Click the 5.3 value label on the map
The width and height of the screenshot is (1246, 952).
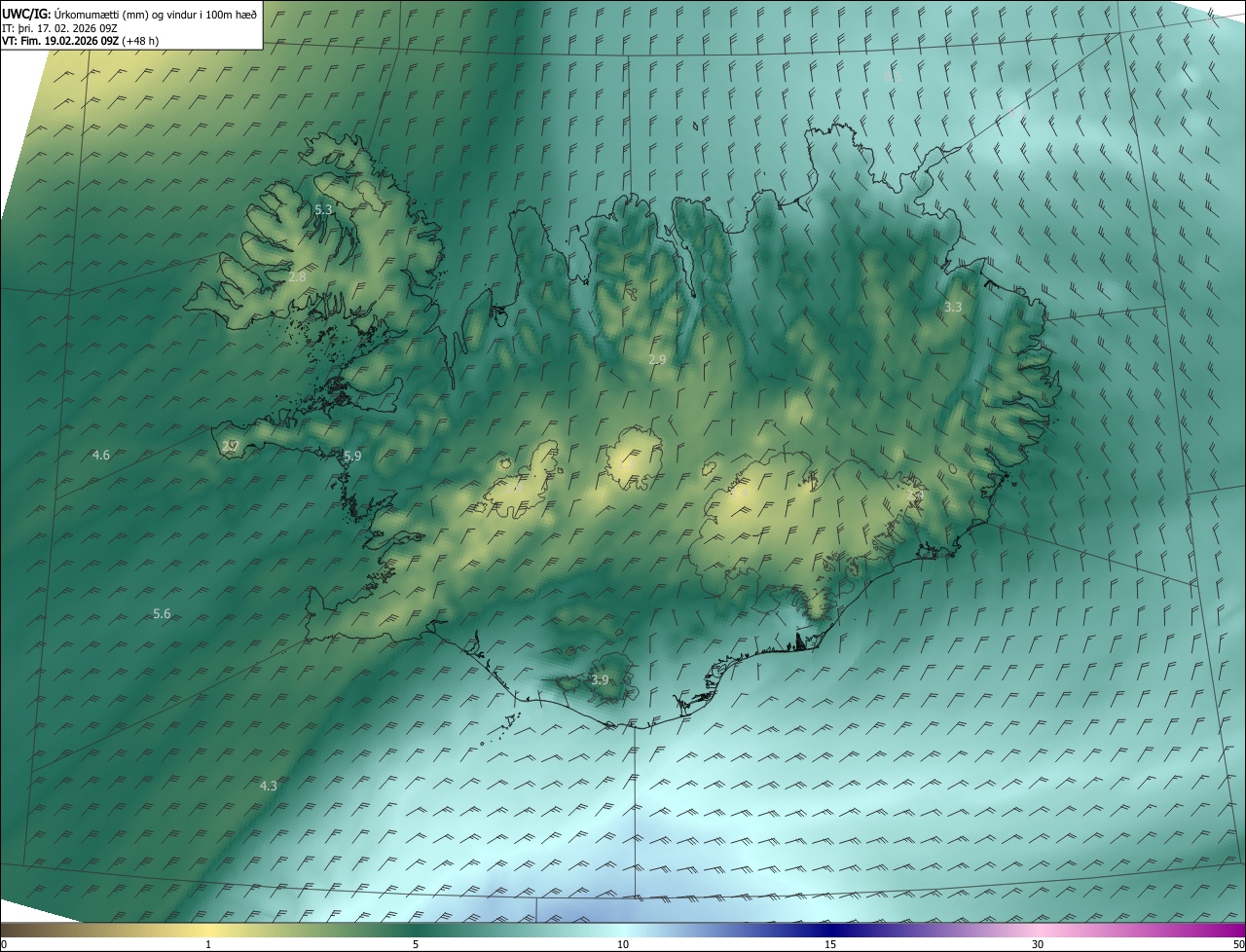(x=323, y=209)
